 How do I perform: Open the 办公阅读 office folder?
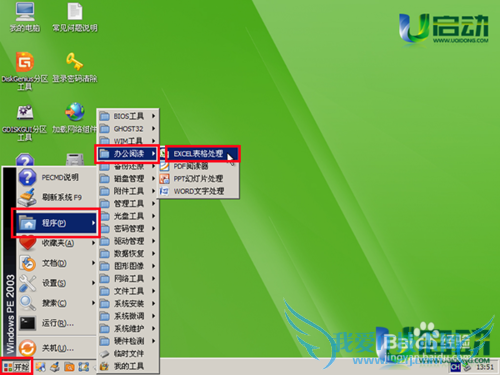point(128,154)
